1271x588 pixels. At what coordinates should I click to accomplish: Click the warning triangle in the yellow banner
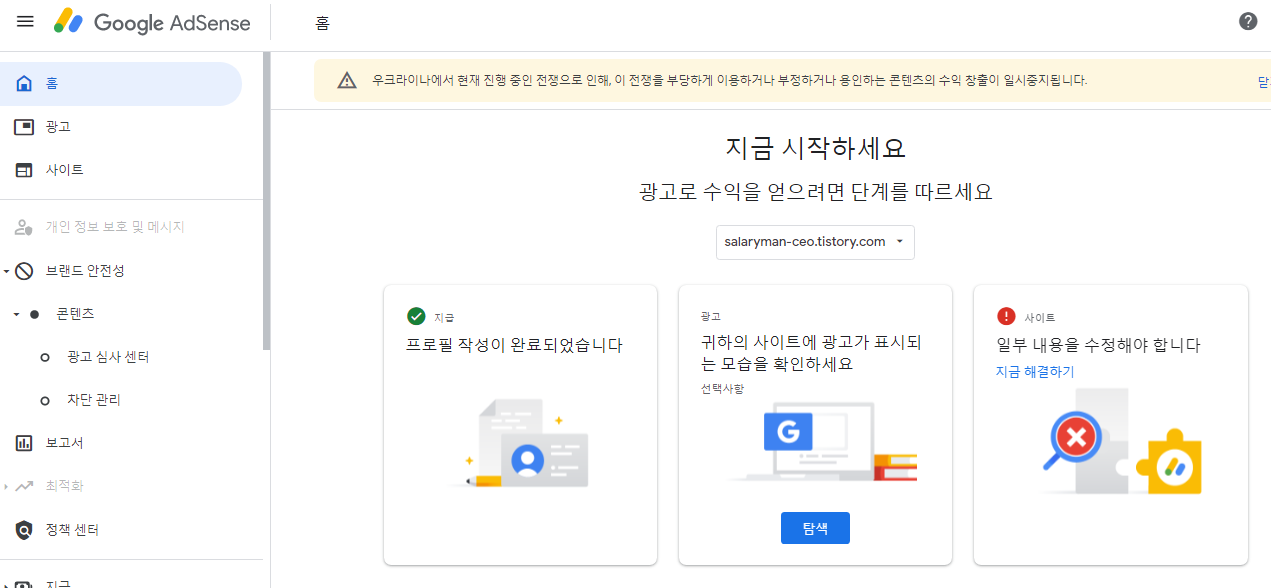(347, 80)
